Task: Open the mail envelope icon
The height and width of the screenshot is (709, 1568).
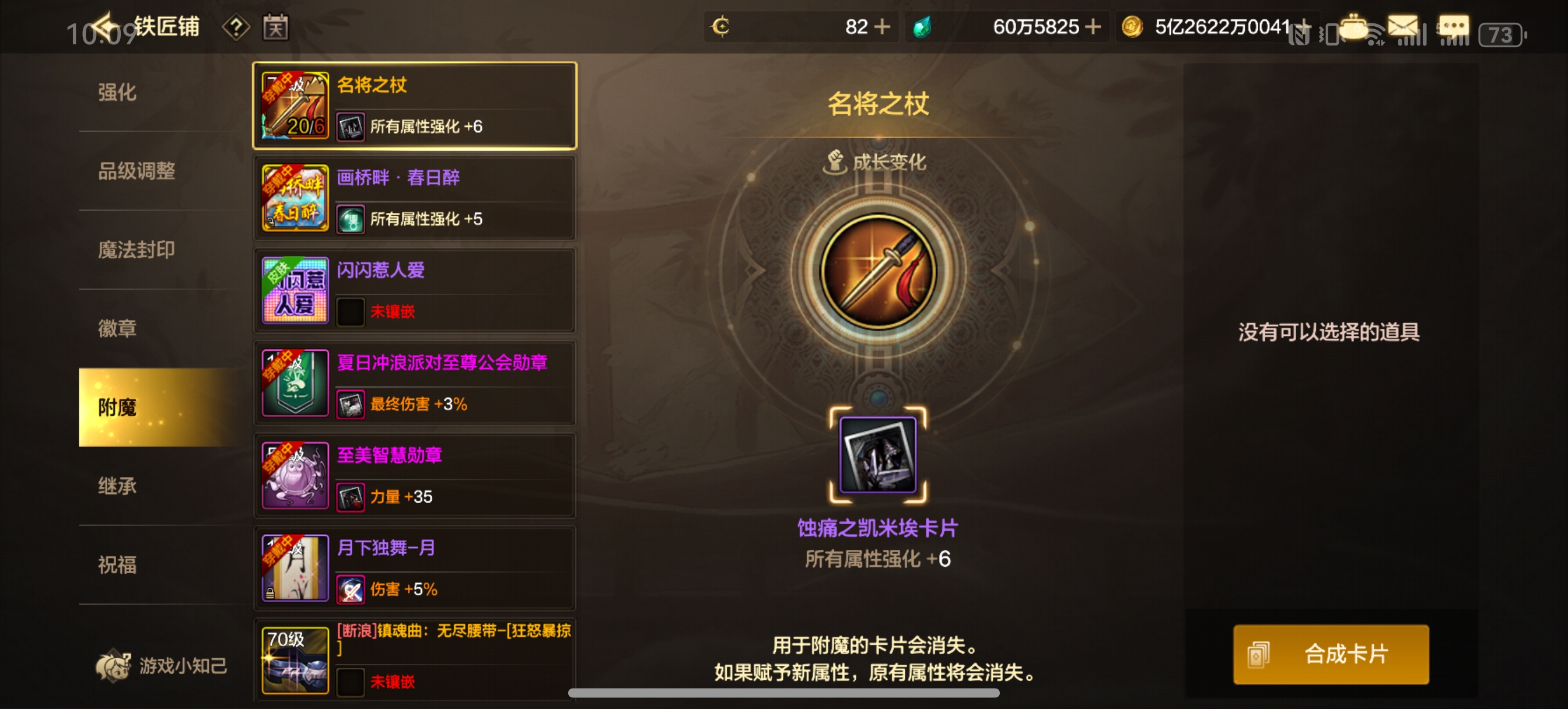Action: 1402,26
